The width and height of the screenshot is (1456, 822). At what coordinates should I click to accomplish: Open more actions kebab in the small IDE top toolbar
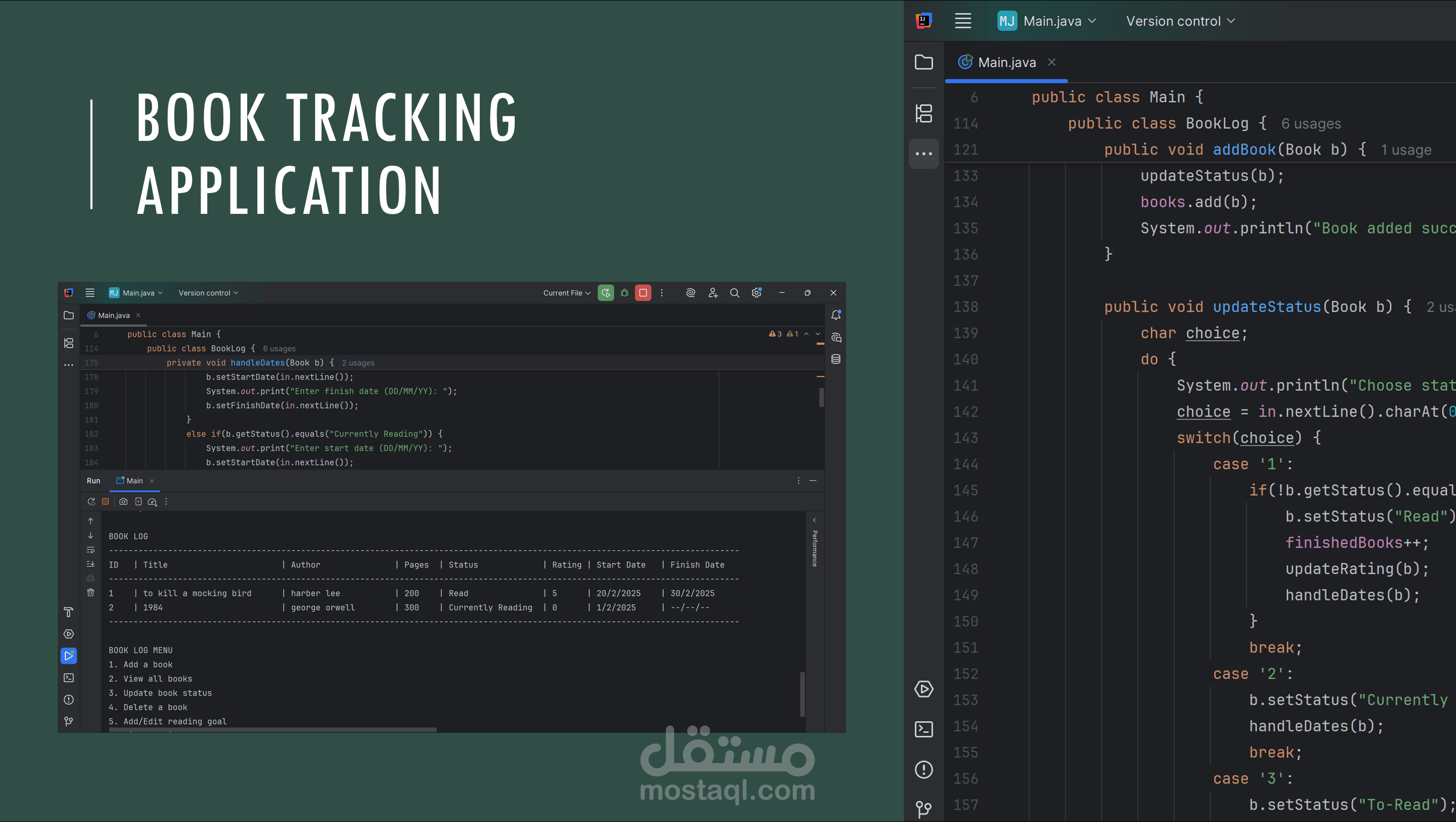[662, 293]
